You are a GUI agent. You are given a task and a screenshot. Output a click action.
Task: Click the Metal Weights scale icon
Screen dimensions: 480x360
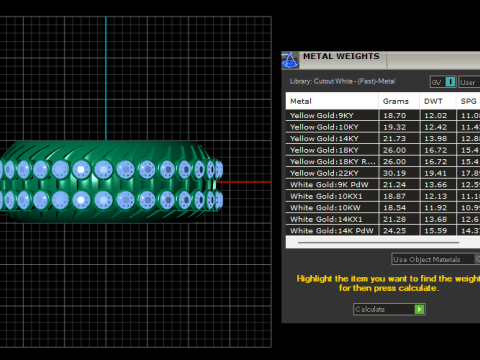pos(290,60)
